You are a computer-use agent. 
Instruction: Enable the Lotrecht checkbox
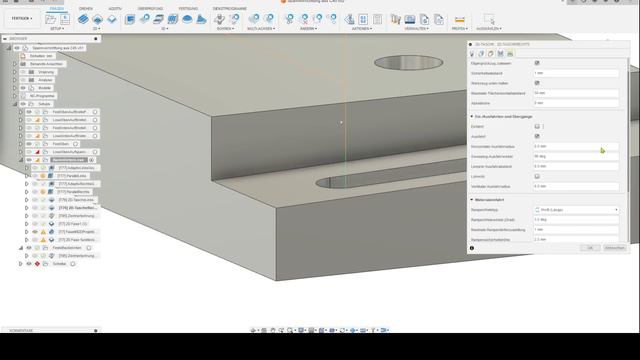coord(537,176)
